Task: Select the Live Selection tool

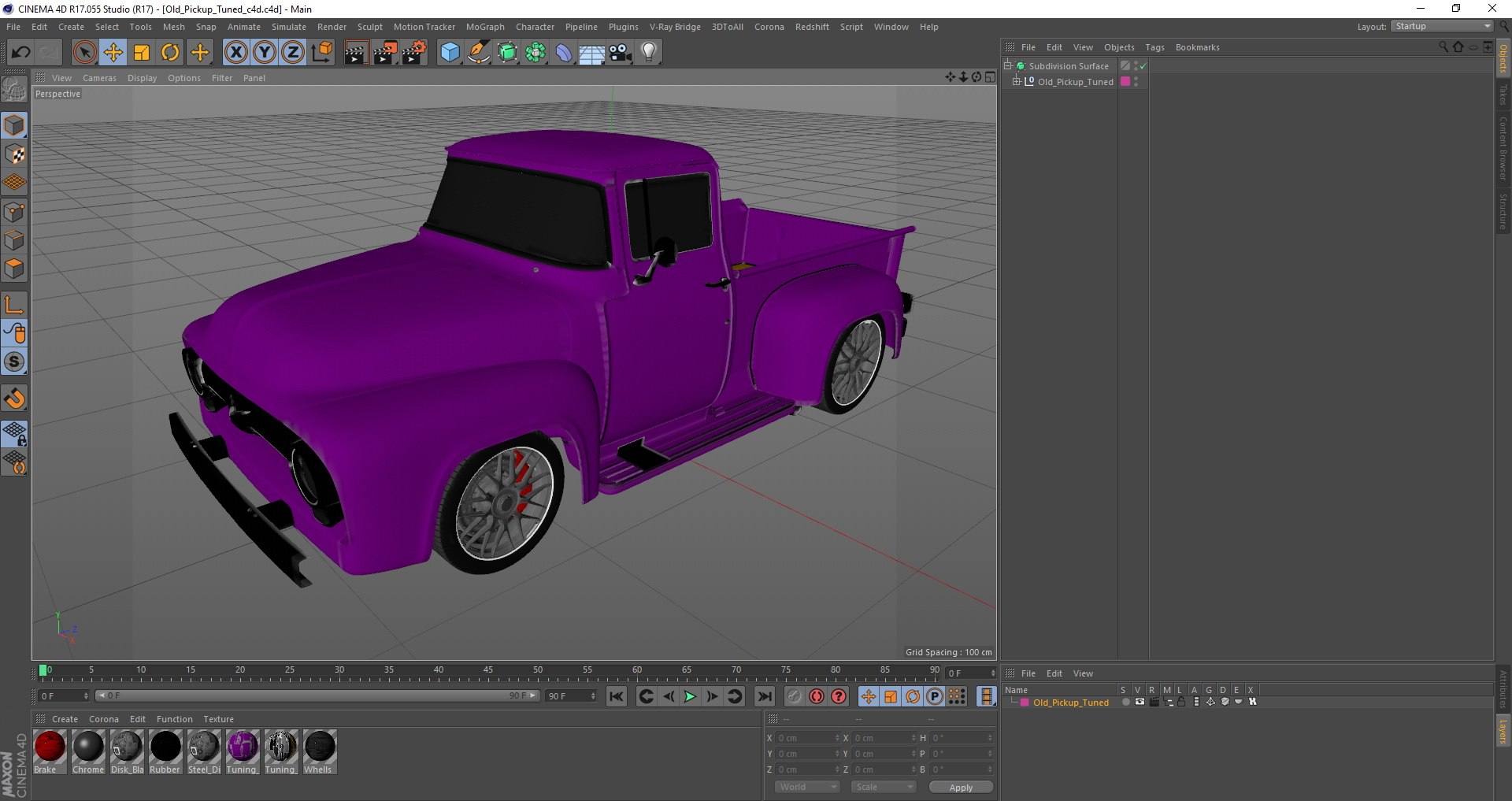Action: pyautogui.click(x=84, y=53)
